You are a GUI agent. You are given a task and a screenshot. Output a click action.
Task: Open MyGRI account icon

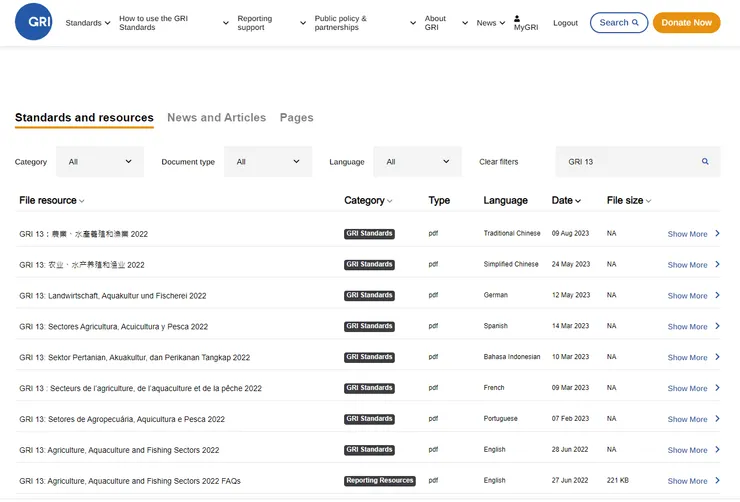coord(517,18)
